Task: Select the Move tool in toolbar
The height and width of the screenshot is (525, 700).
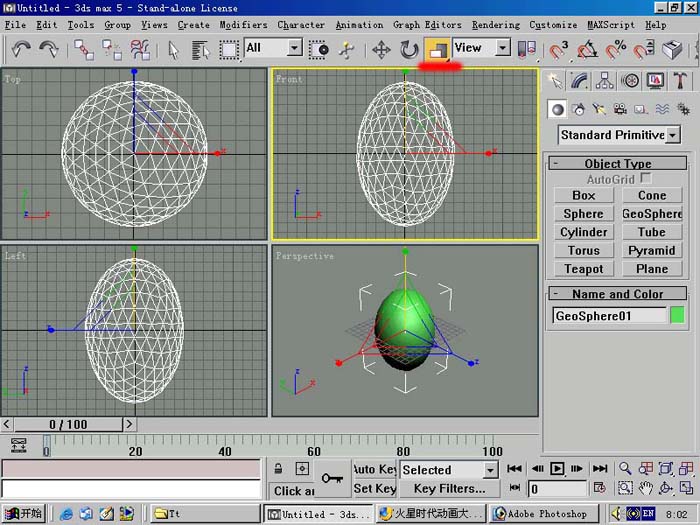Action: (381, 49)
